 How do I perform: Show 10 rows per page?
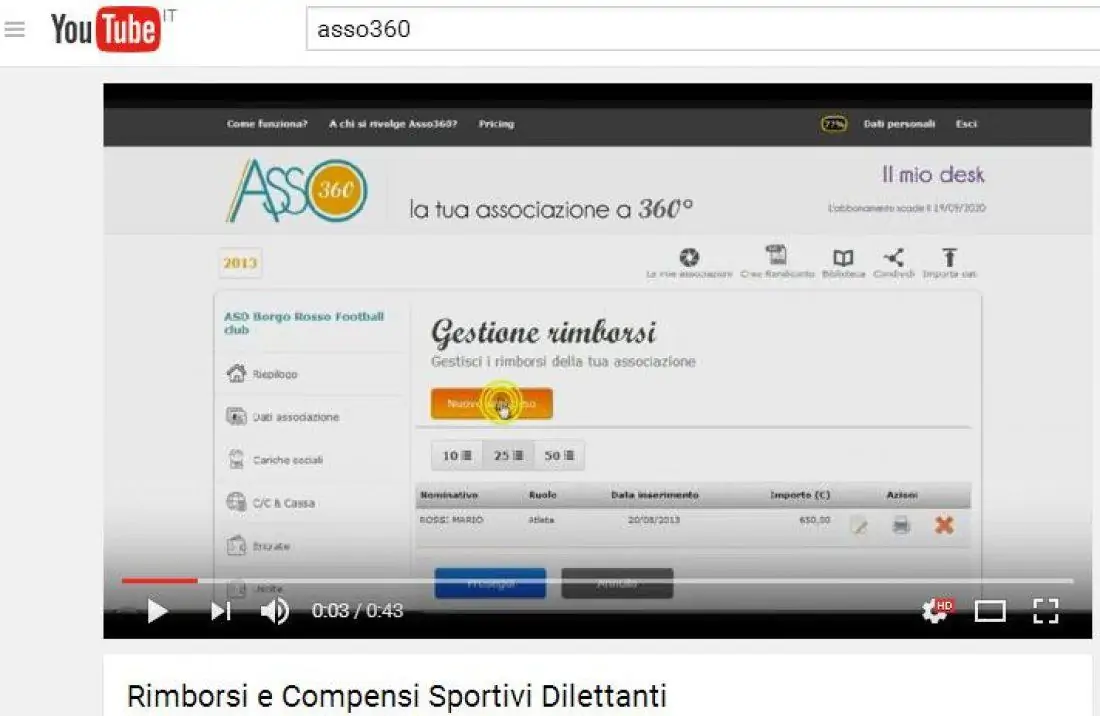(x=457, y=456)
